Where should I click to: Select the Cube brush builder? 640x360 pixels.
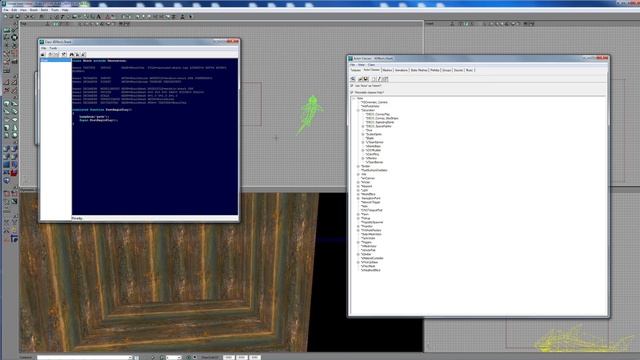[7, 103]
